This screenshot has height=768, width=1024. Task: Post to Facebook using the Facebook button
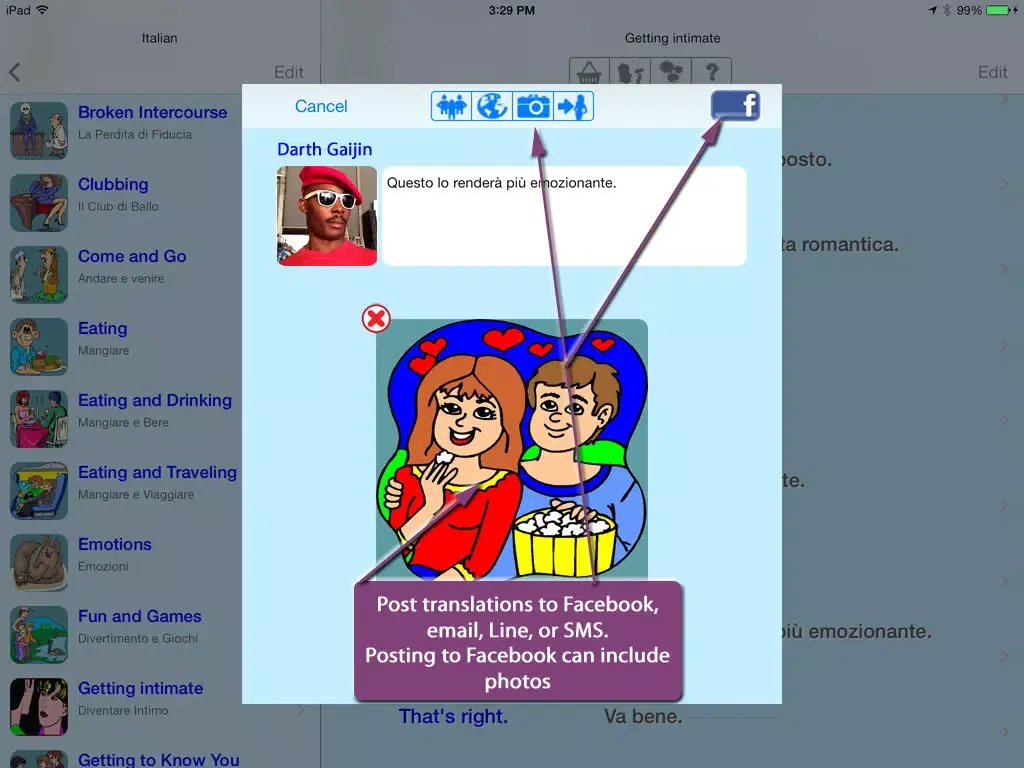pos(735,105)
